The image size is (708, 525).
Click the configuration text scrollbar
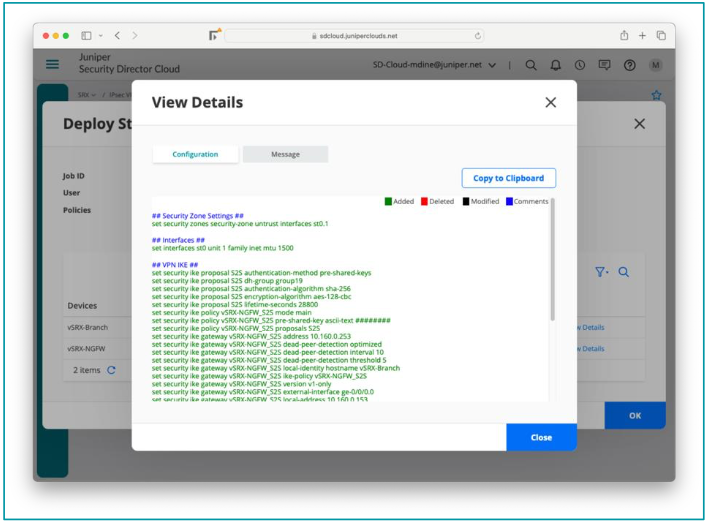point(552,260)
